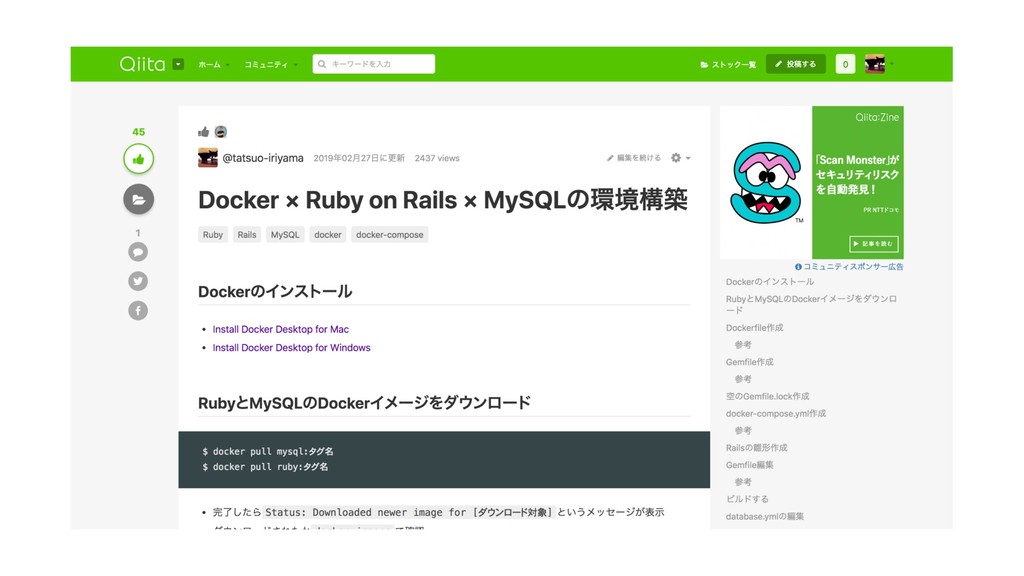
Task: Click the docker pull mysql code line
Action: pos(268,451)
